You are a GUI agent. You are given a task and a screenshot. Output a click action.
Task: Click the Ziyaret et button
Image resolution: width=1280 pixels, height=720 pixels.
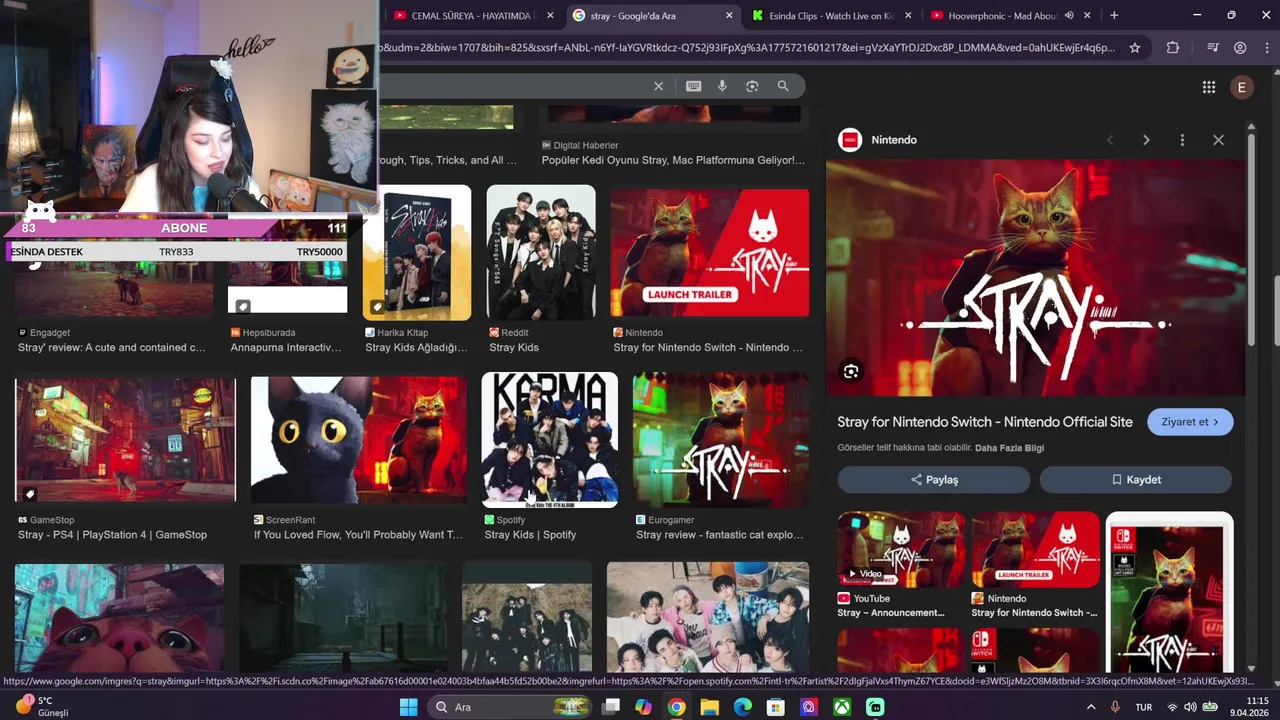(x=1190, y=422)
